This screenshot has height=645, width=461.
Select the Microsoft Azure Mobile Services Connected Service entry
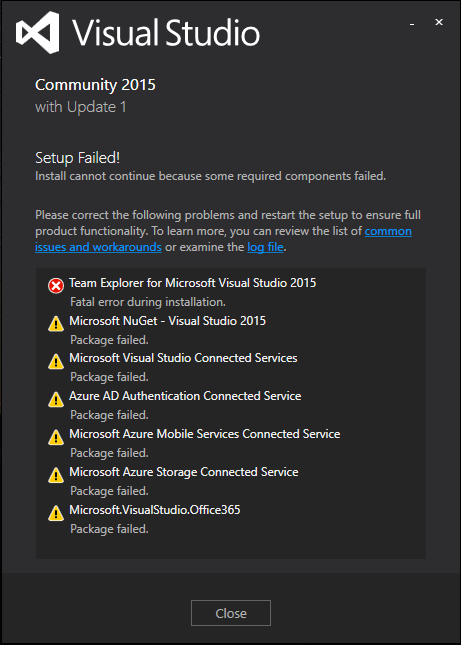(204, 434)
